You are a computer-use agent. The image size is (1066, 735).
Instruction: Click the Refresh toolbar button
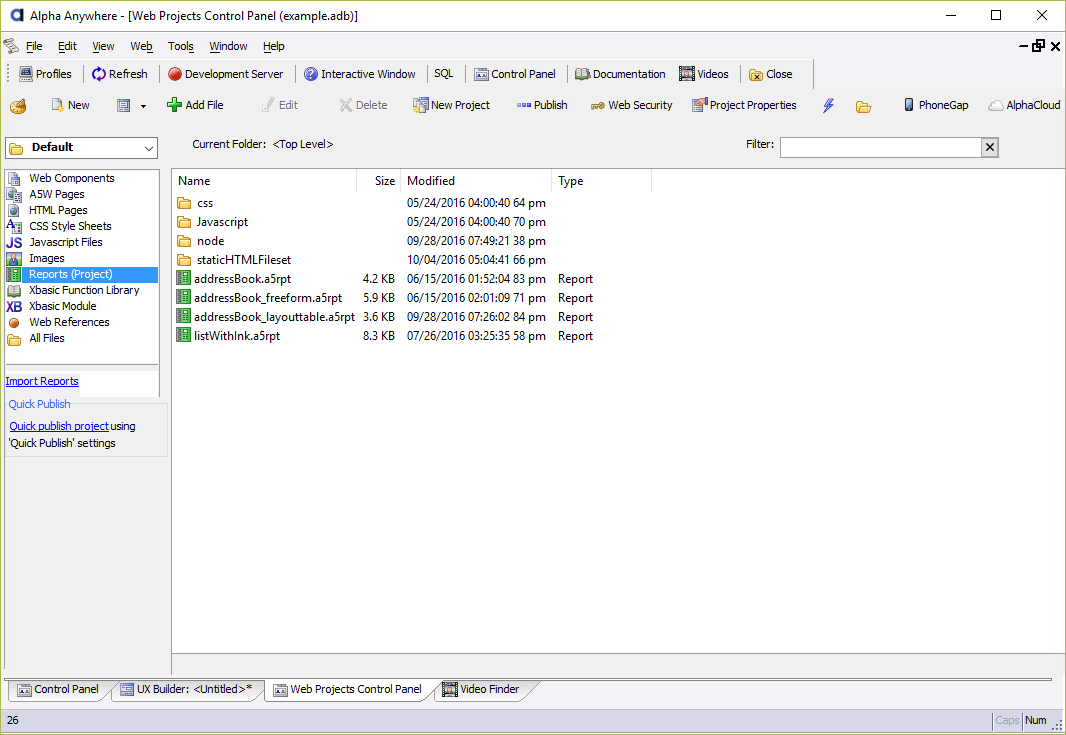point(120,74)
